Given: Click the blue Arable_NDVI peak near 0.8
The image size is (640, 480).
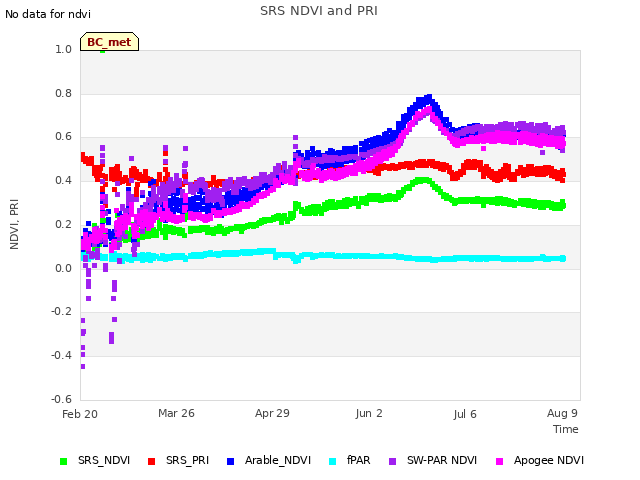Looking at the screenshot, I should tap(429, 97).
